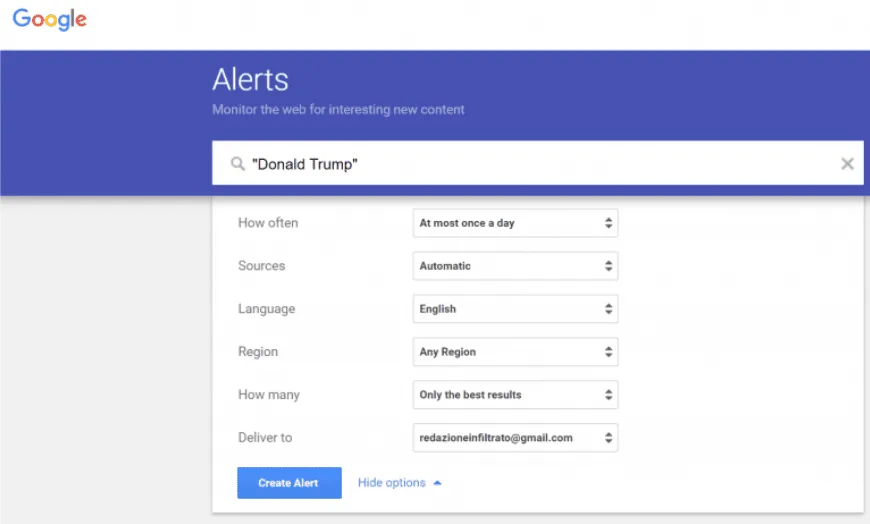
Task: Click the Alerts page heading
Action: click(250, 81)
